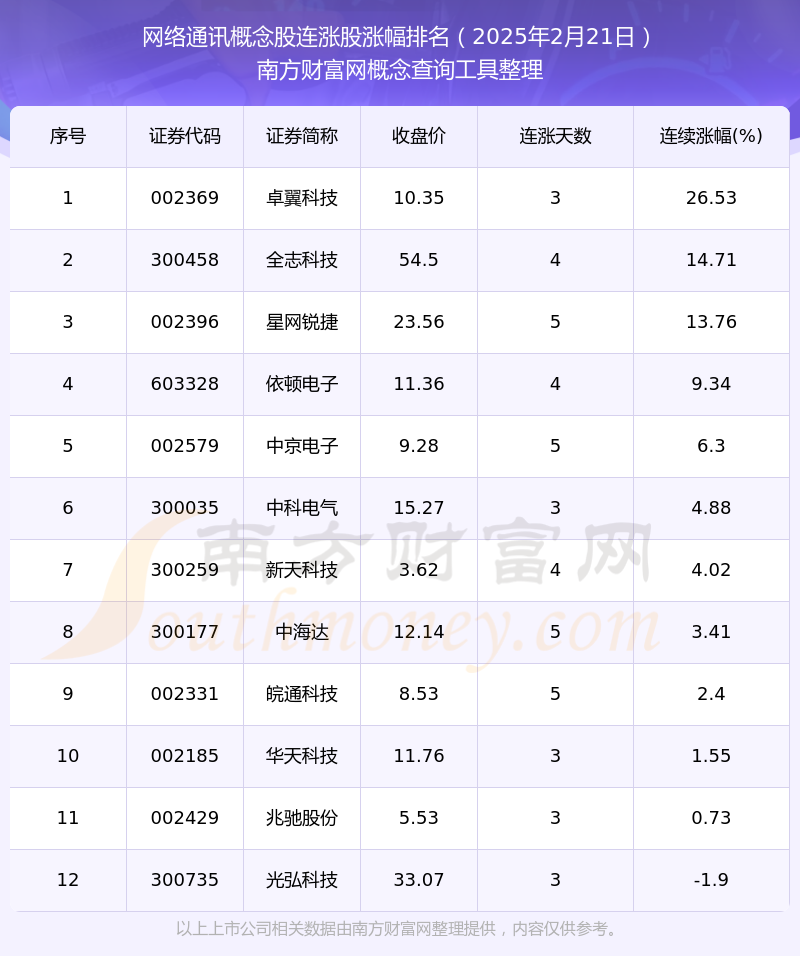Click the 0.73 gain value
The height and width of the screenshot is (956, 800).
pyautogui.click(x=711, y=818)
